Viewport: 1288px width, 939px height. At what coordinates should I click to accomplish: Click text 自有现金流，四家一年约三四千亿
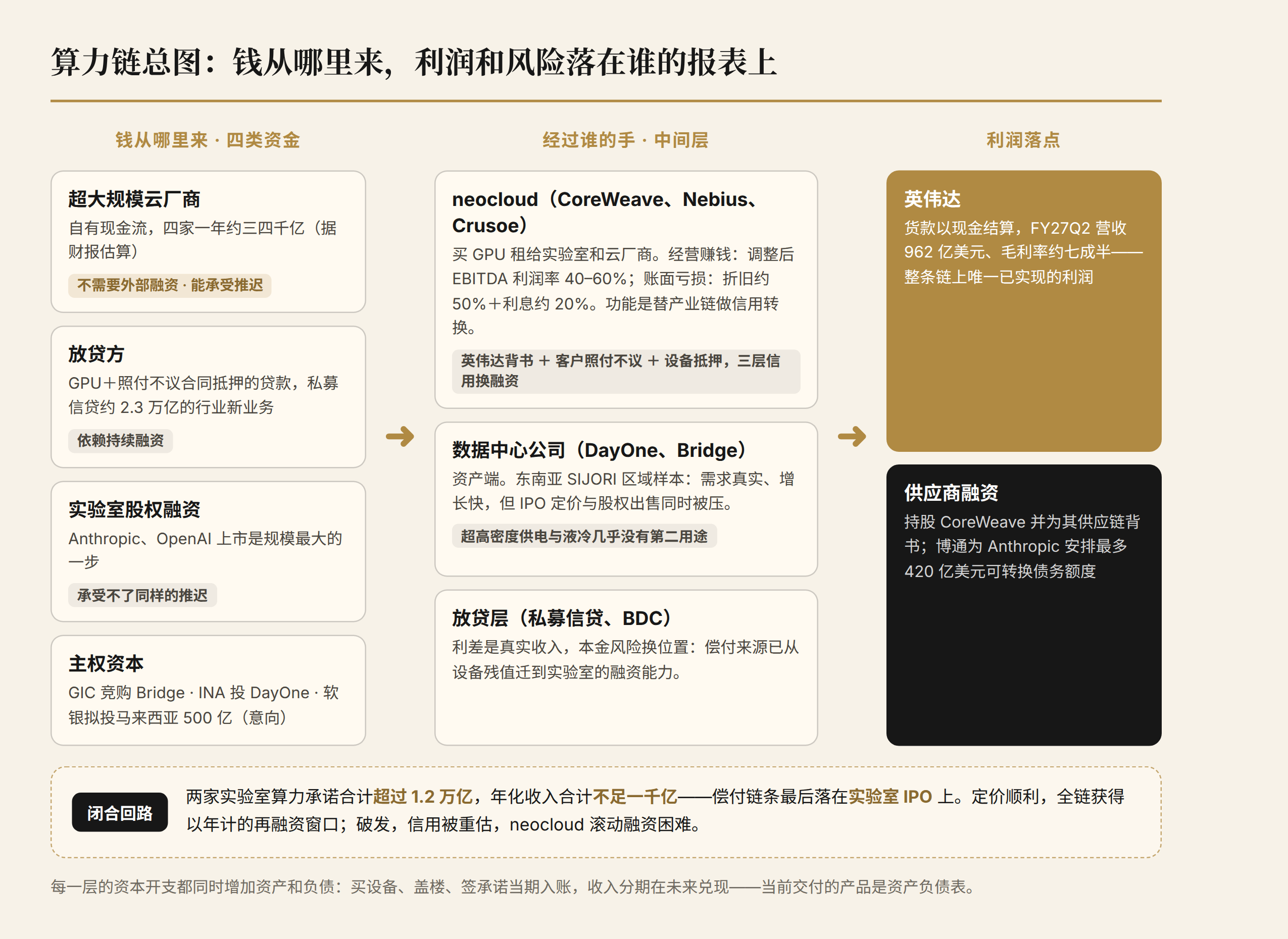click(x=186, y=228)
